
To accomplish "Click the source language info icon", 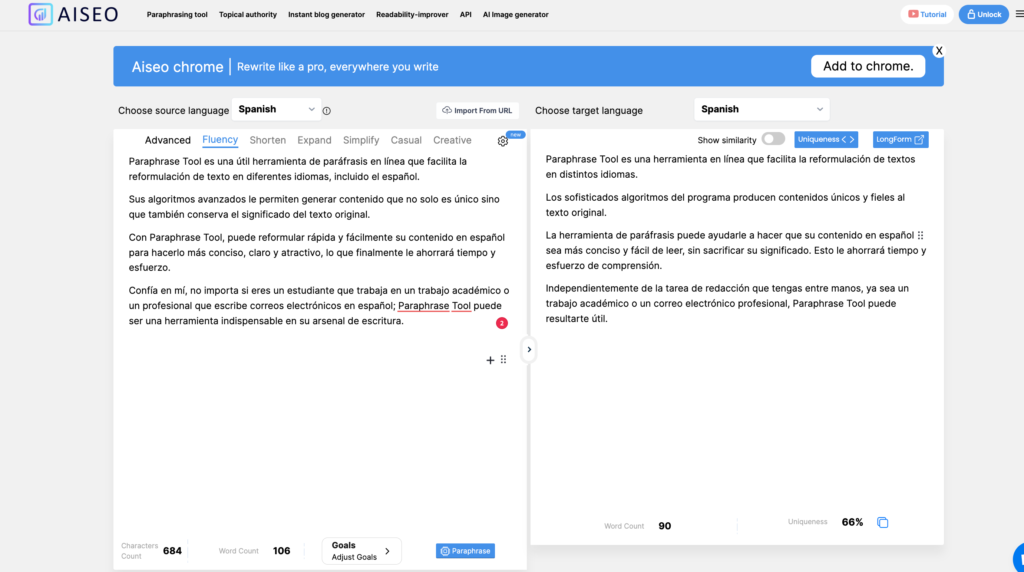I will click(x=327, y=111).
